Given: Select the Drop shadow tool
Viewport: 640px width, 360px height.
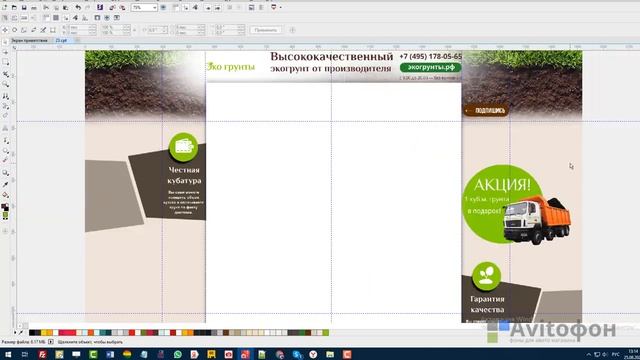Looking at the screenshot, I should click(x=5, y=173).
